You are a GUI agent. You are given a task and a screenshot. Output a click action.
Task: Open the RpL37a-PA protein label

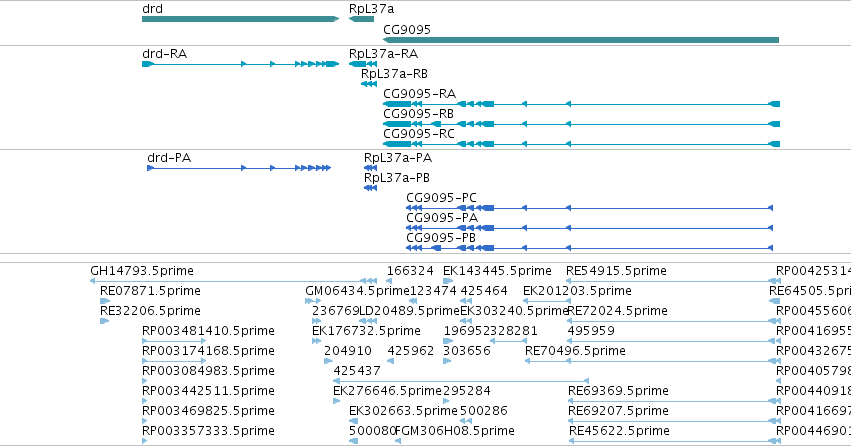click(398, 158)
